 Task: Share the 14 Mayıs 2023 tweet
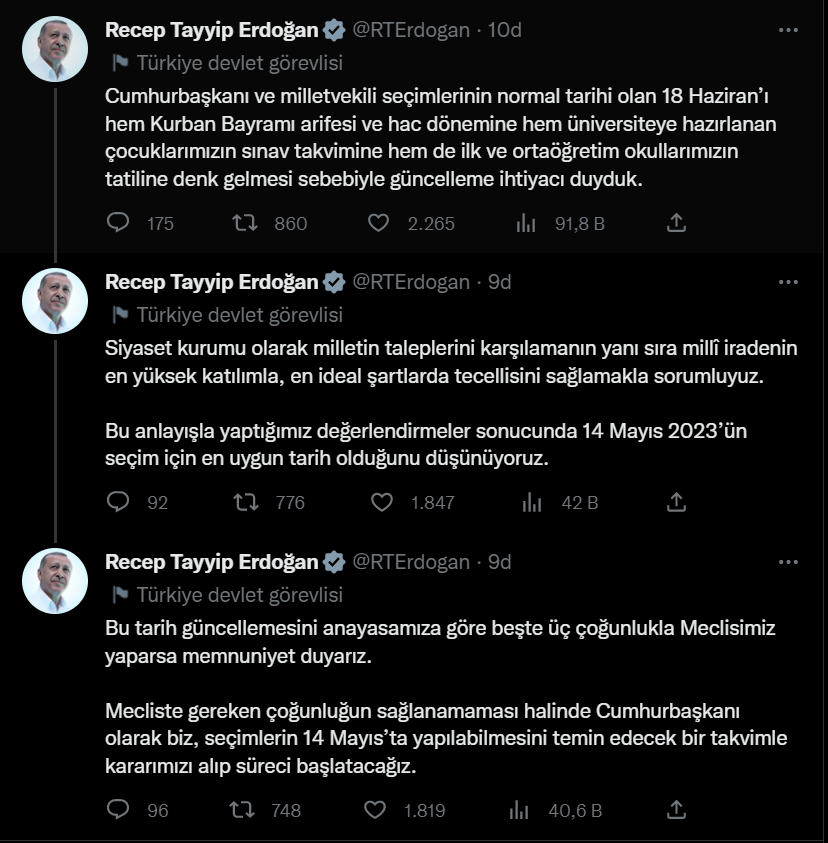(x=676, y=502)
